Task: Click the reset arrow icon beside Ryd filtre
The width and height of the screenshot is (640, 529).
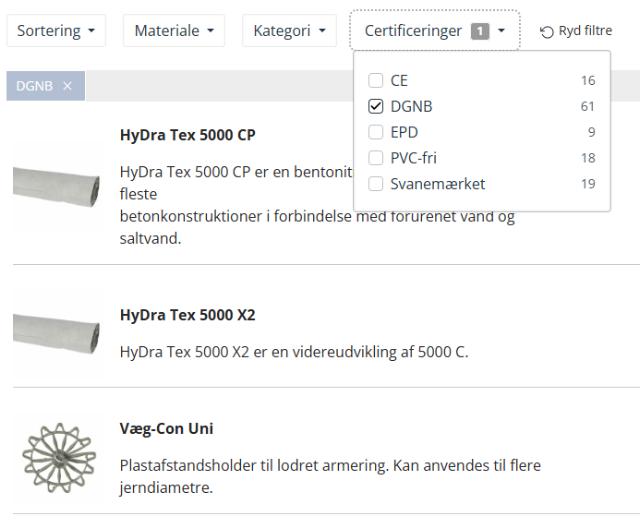Action: (x=546, y=31)
